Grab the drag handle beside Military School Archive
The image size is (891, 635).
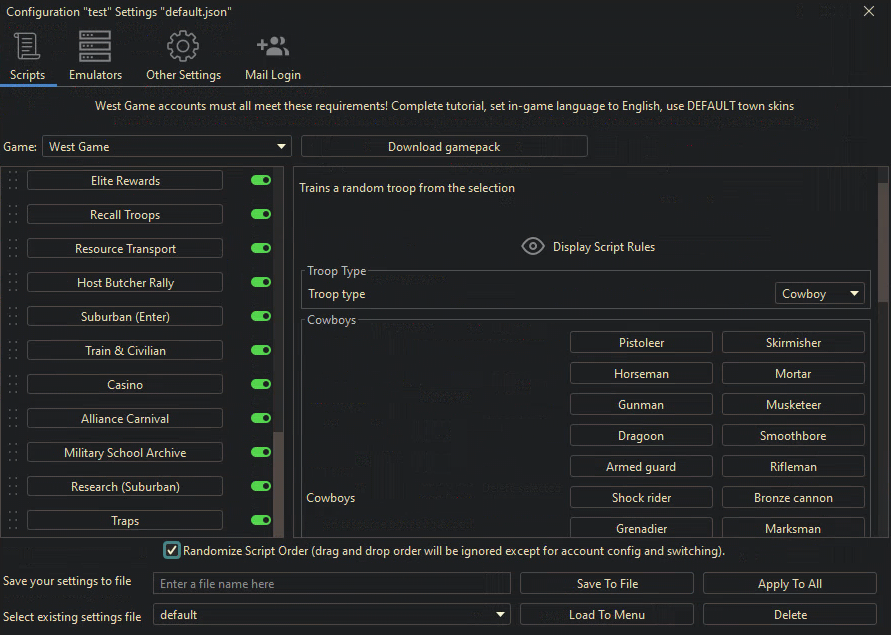point(13,453)
